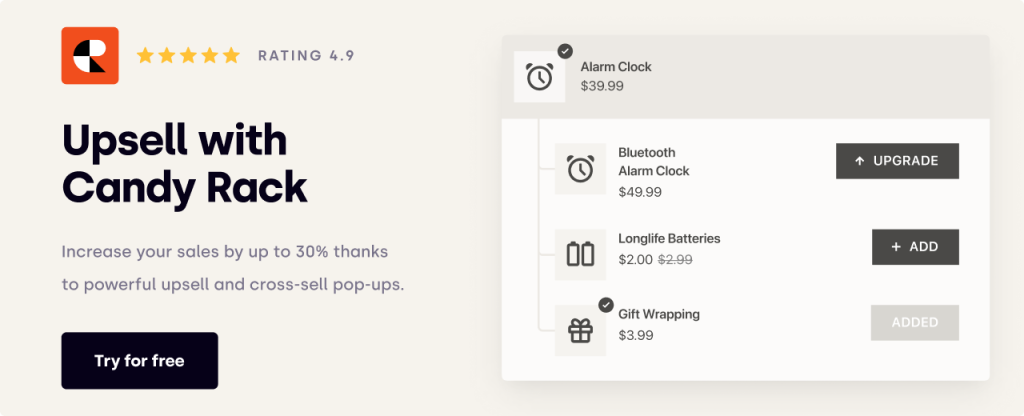Click the first yellow rating star

[x=145, y=56]
